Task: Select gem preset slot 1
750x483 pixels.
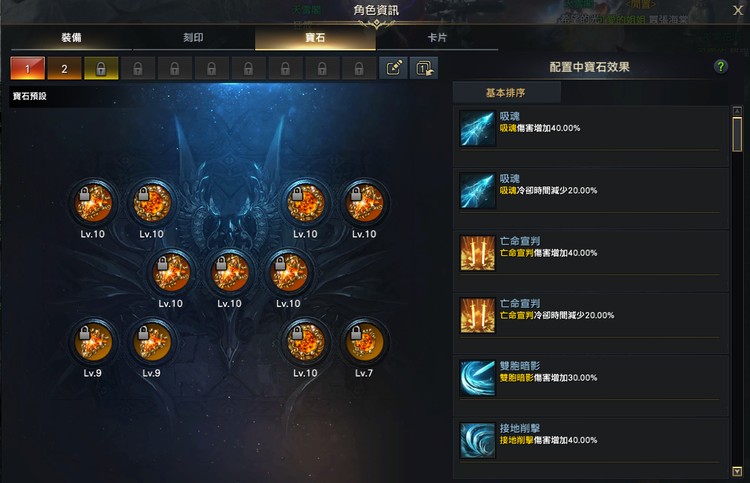Action: pyautogui.click(x=28, y=68)
